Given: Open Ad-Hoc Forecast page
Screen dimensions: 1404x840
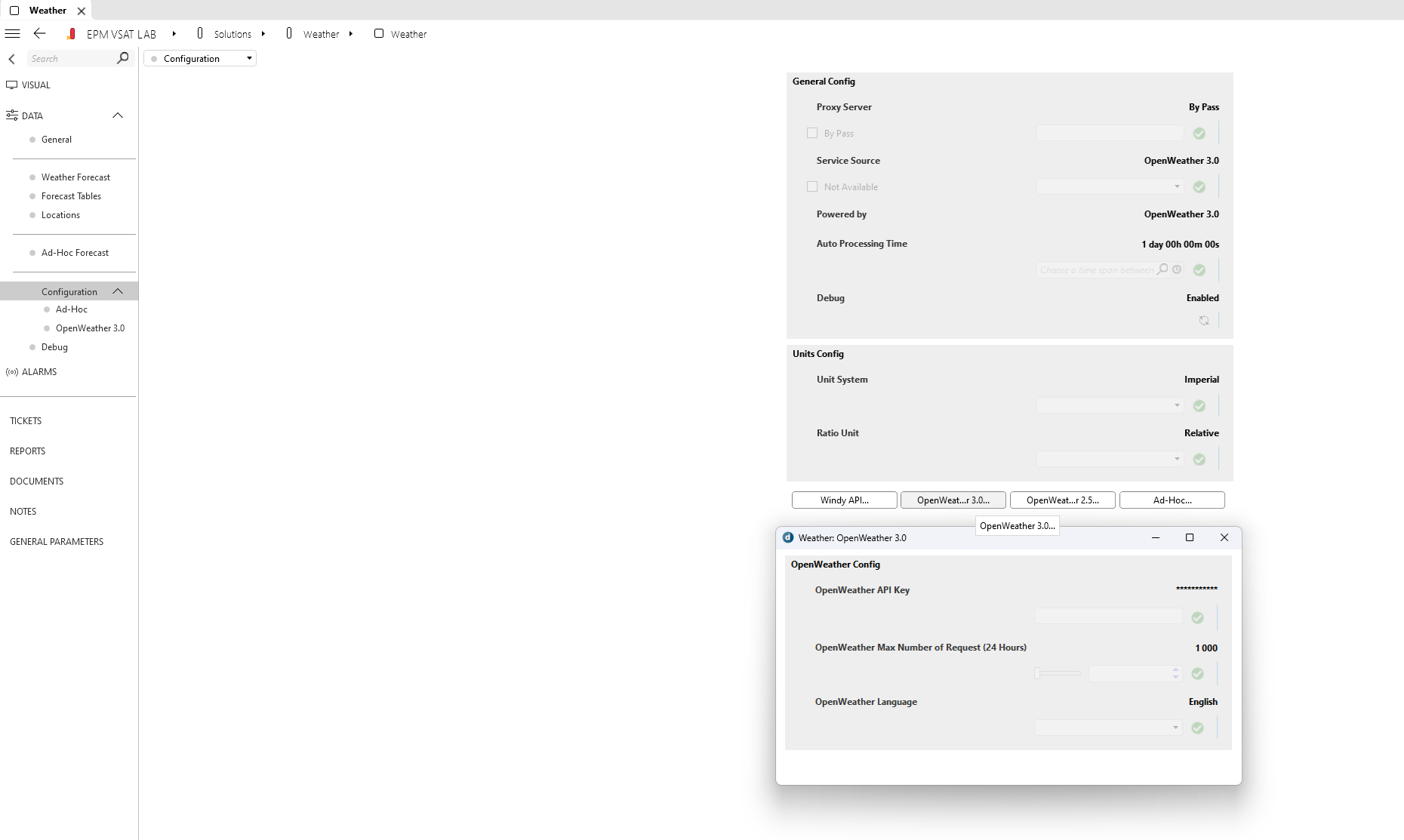Looking at the screenshot, I should (75, 253).
